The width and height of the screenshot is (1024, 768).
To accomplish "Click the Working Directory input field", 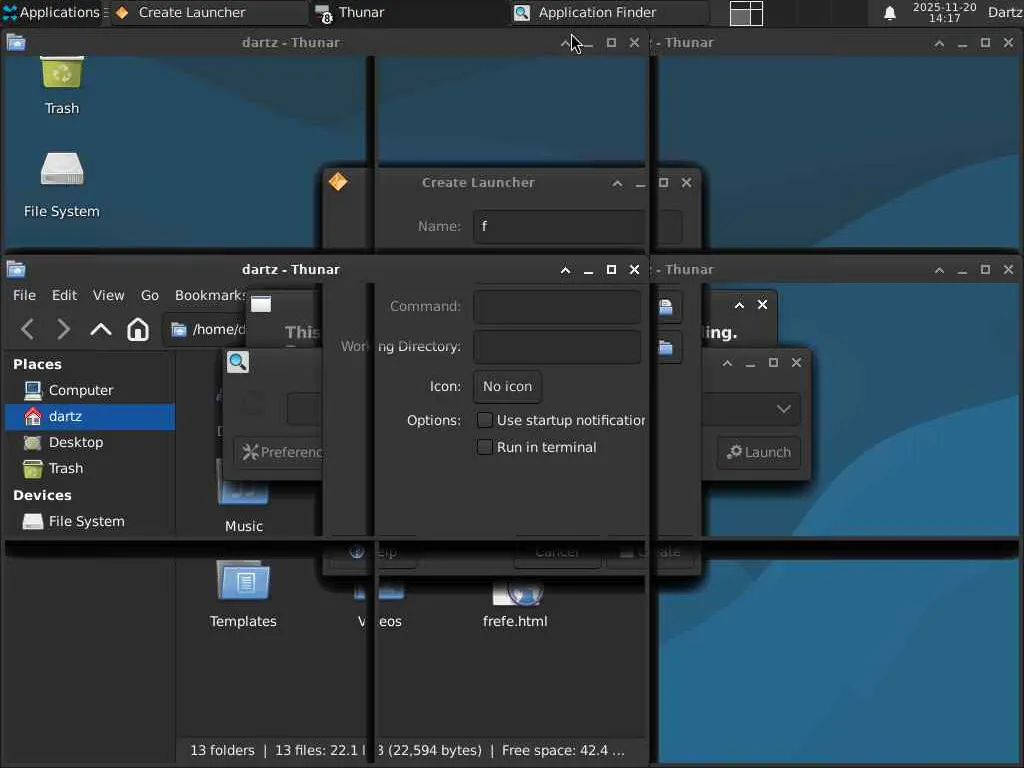I will (557, 347).
